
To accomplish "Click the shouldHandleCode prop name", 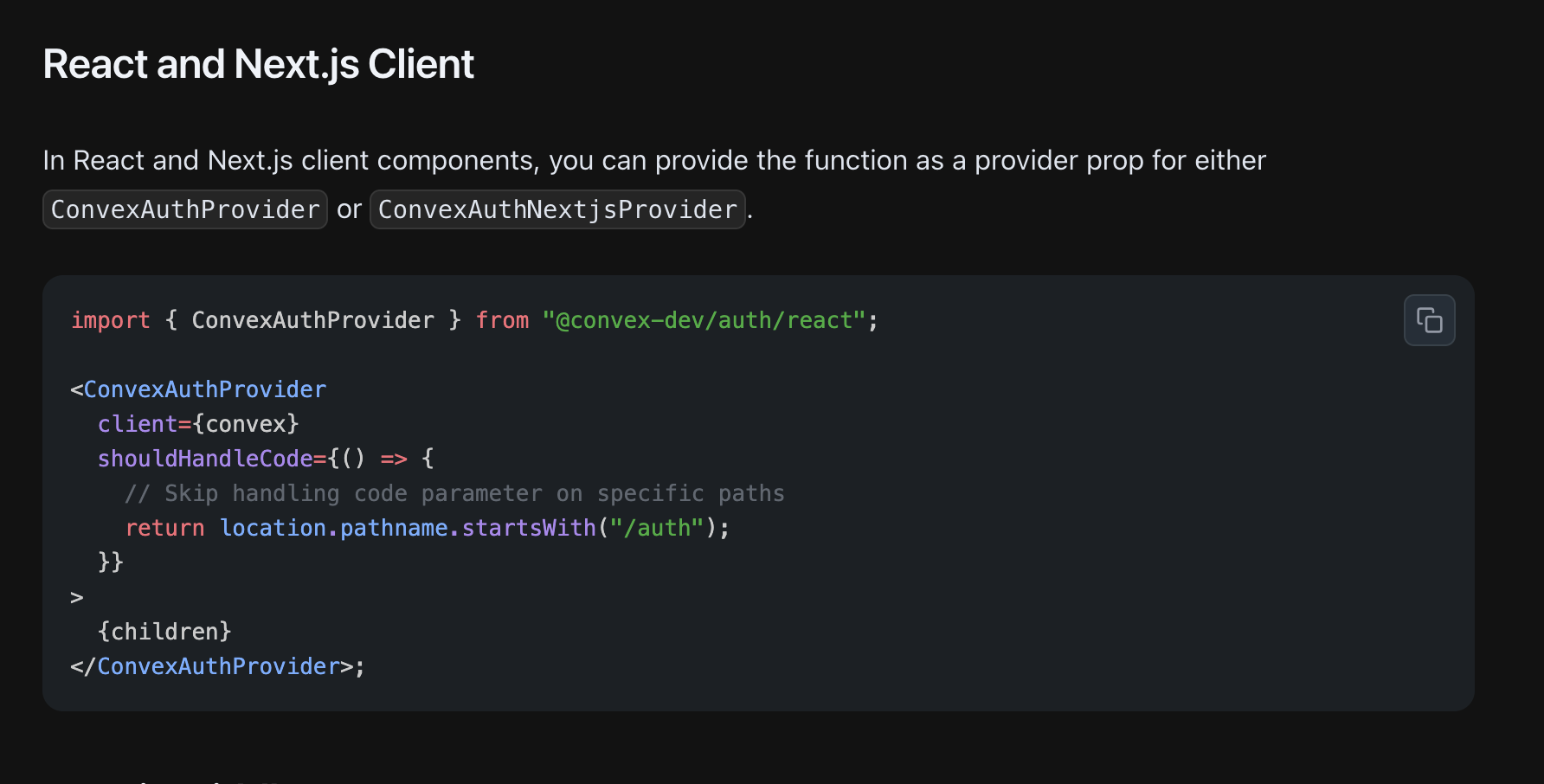I will 205,459.
